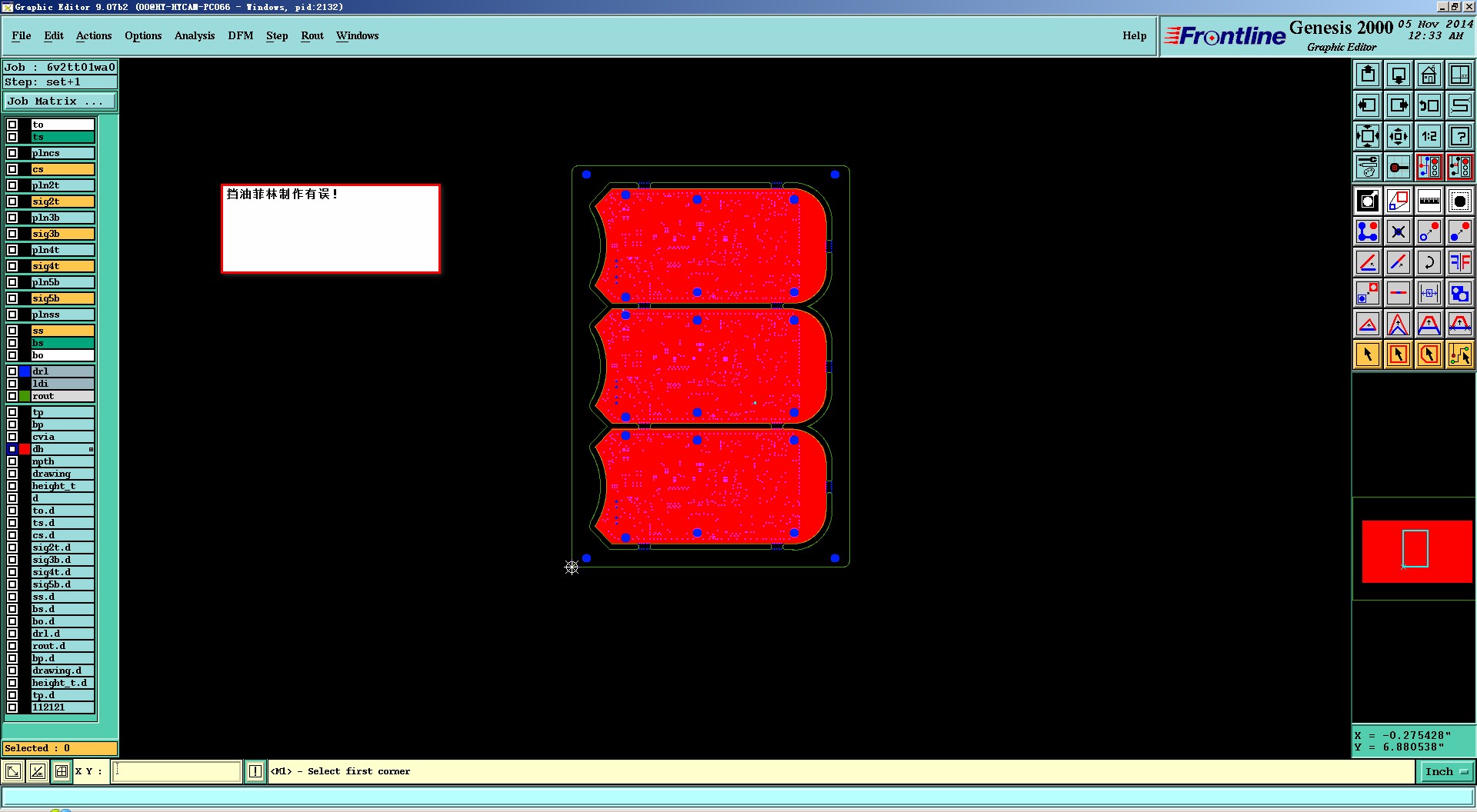Click the red overview navigation thumbnail
This screenshot has height=812, width=1477.
pyautogui.click(x=1417, y=551)
